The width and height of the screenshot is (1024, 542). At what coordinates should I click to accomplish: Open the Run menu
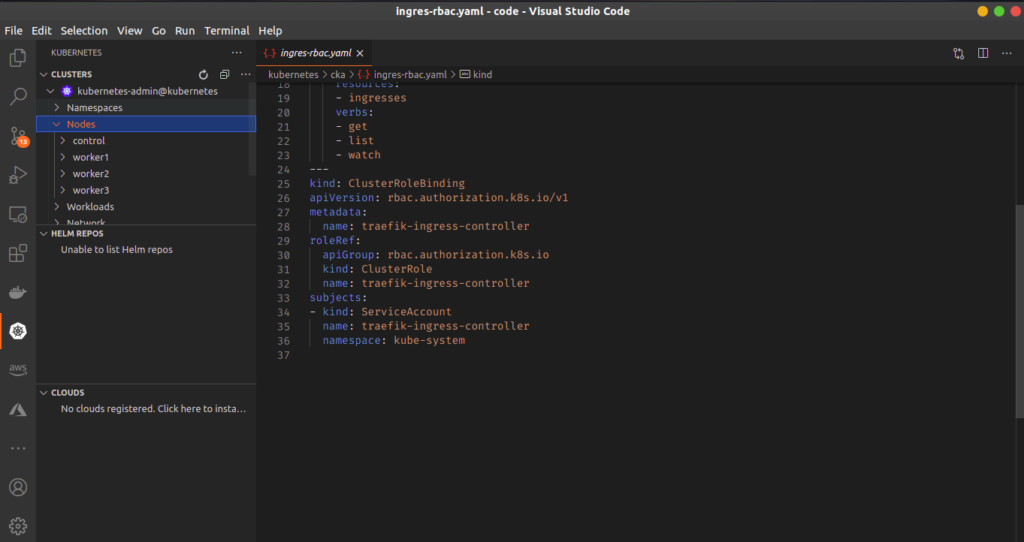(185, 31)
